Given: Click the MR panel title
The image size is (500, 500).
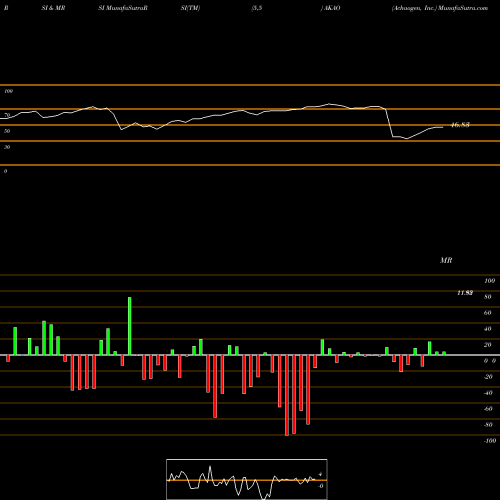Looking at the screenshot, I should (446, 260).
